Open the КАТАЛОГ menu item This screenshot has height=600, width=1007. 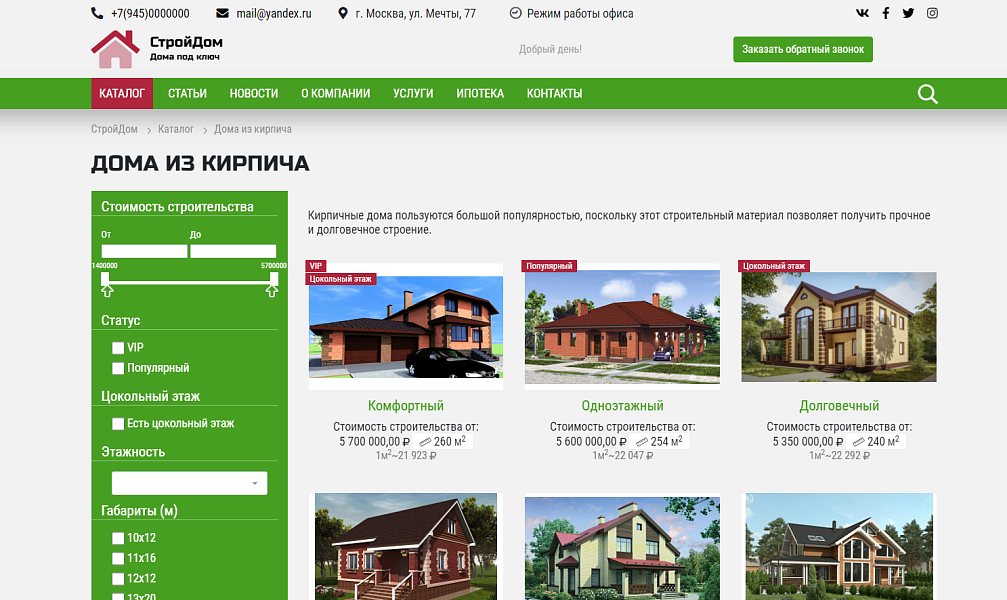[x=122, y=94]
